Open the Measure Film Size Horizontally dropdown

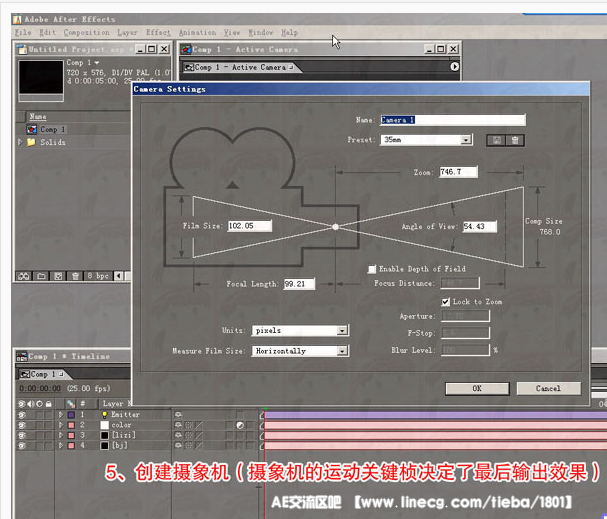(x=342, y=351)
